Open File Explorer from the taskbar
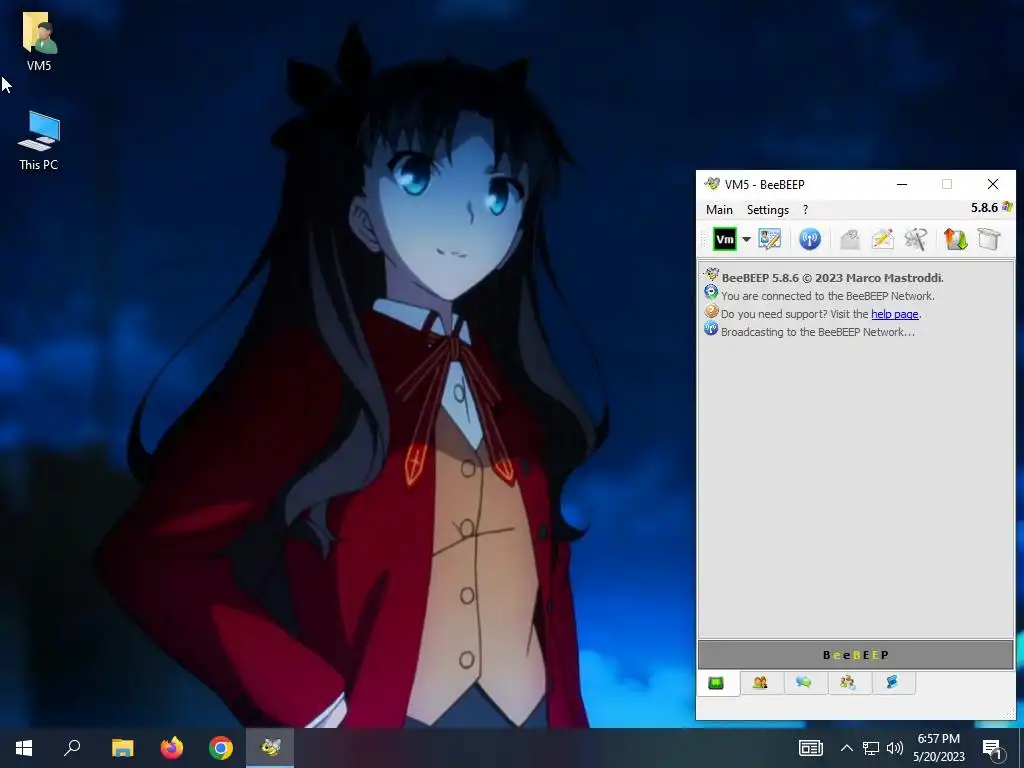The image size is (1024, 768). [122, 748]
